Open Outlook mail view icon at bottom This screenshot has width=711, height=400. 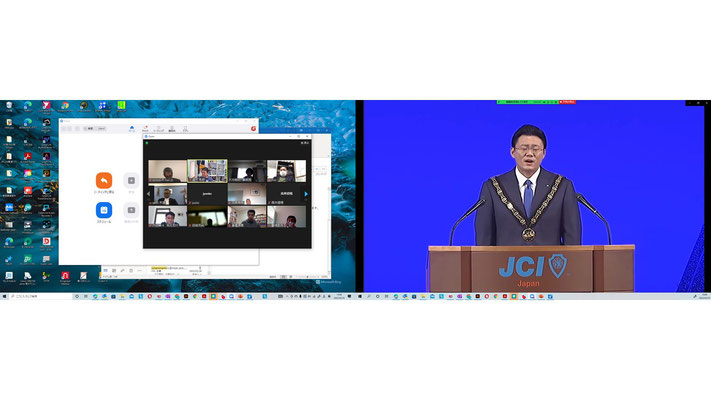105,271
